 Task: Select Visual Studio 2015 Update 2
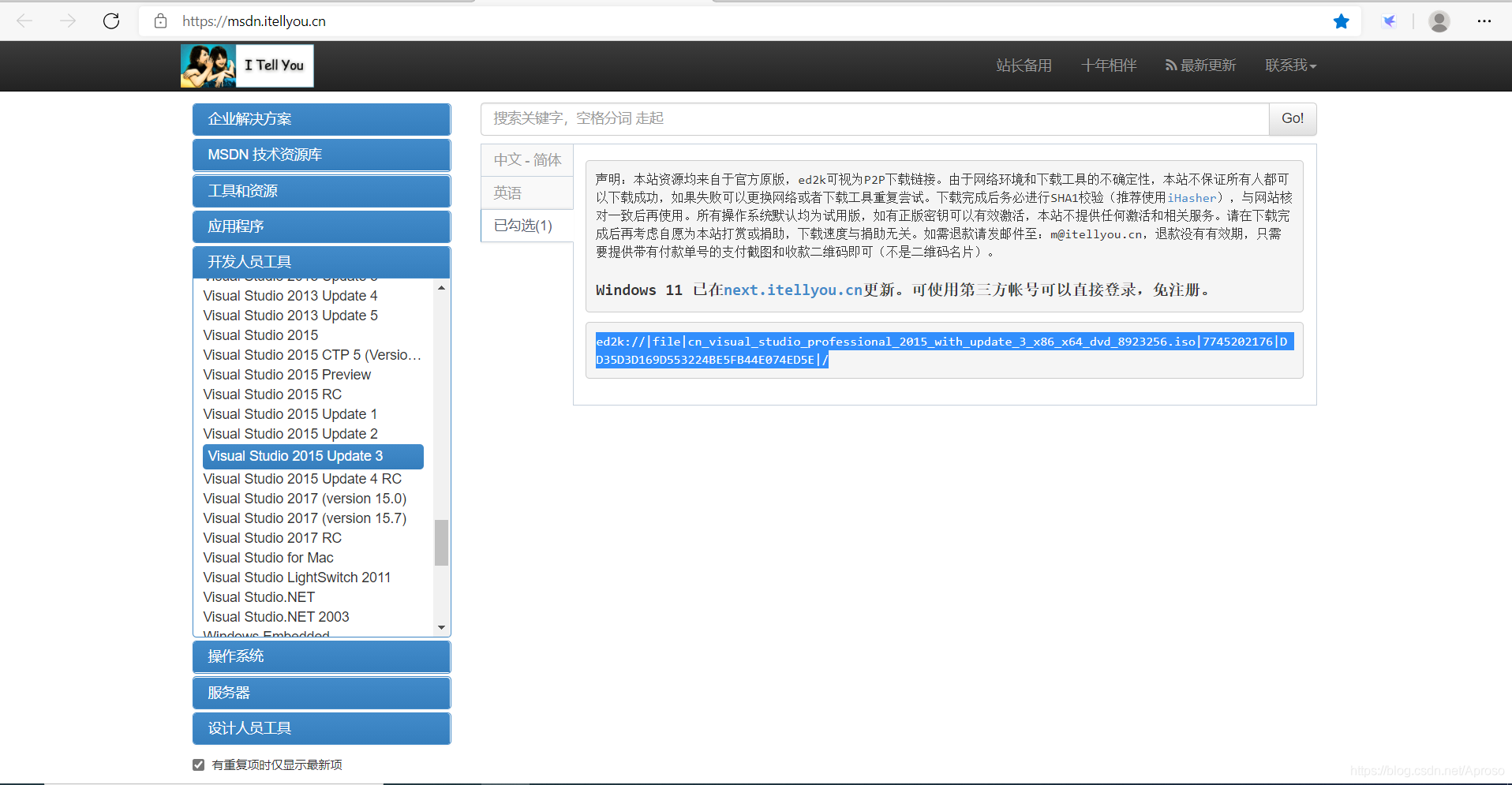pyautogui.click(x=290, y=434)
